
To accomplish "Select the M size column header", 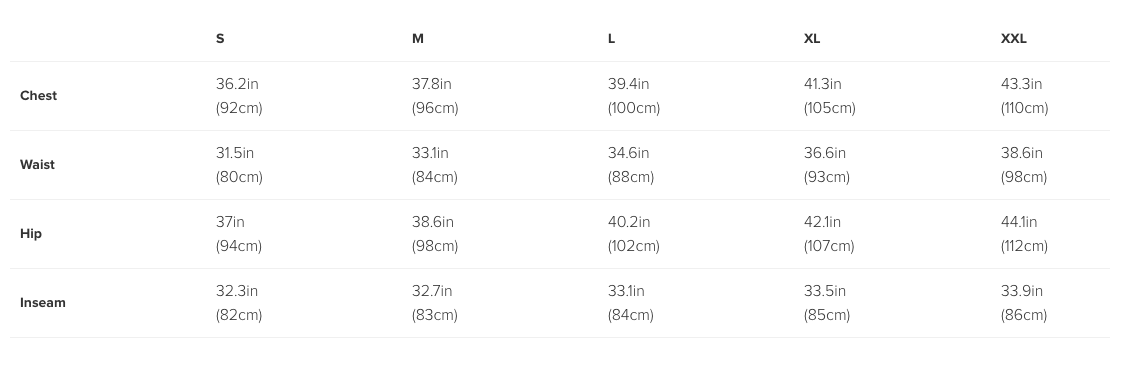I will [x=418, y=39].
